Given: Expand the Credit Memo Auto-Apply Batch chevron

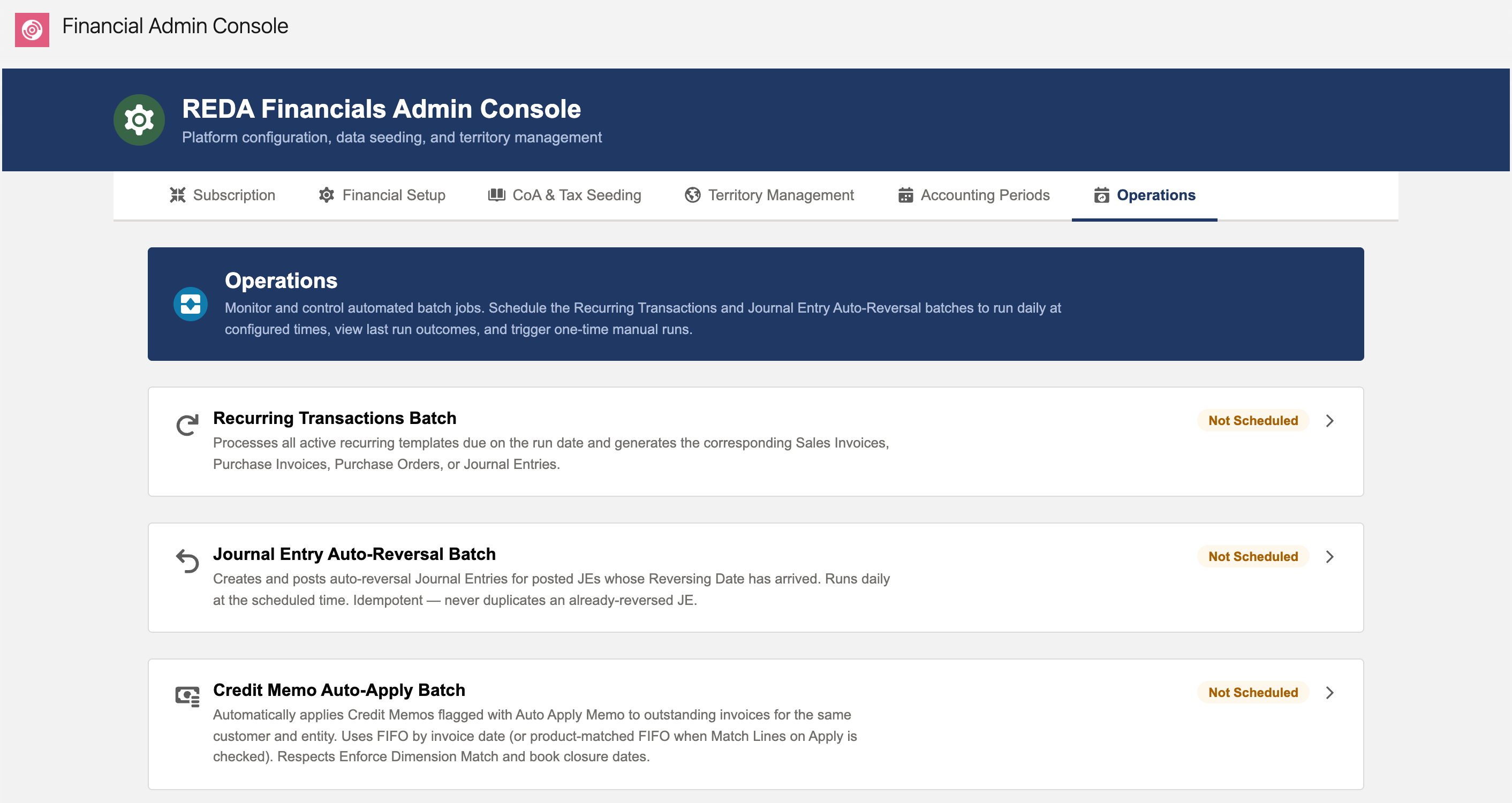Looking at the screenshot, I should tap(1330, 693).
